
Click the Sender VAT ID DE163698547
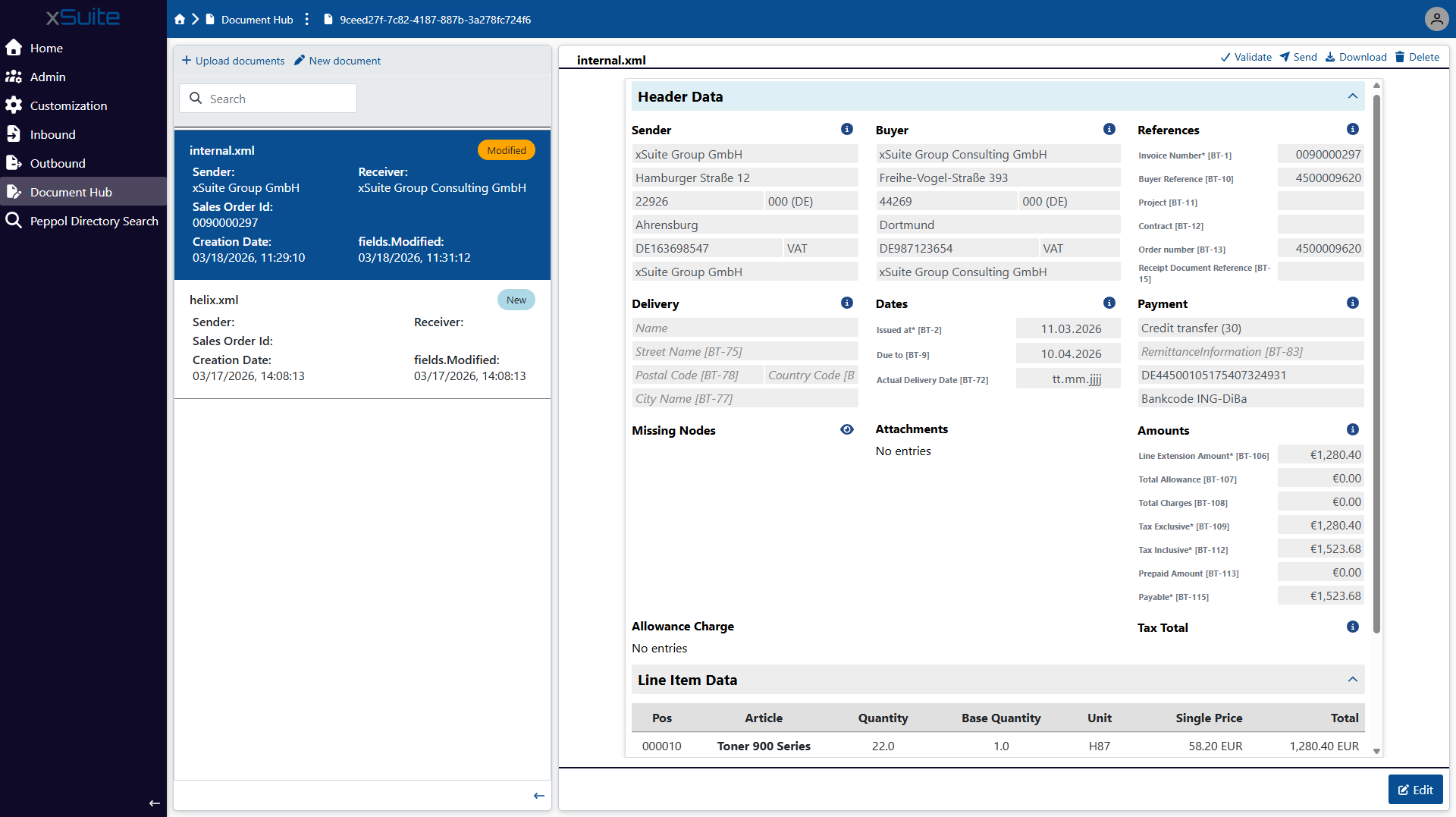[x=707, y=249]
